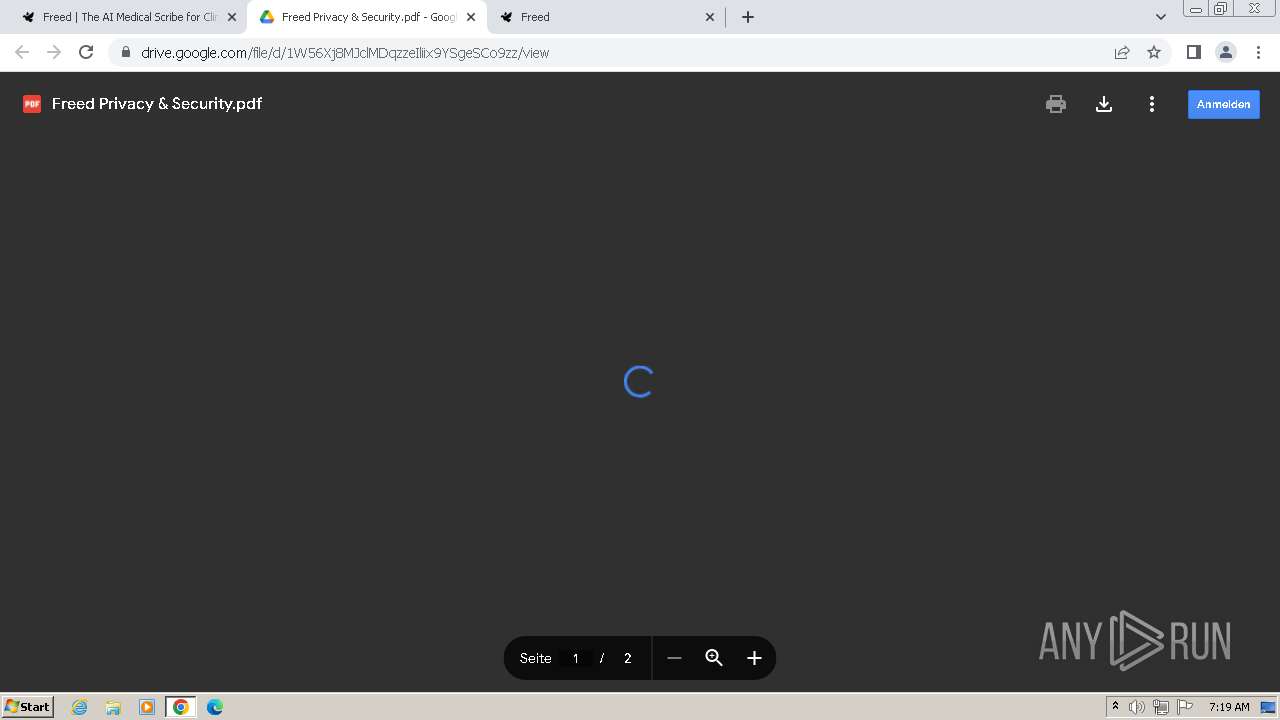The height and width of the screenshot is (720, 1280).
Task: Open Action Center flag icon
Action: coord(1185,707)
